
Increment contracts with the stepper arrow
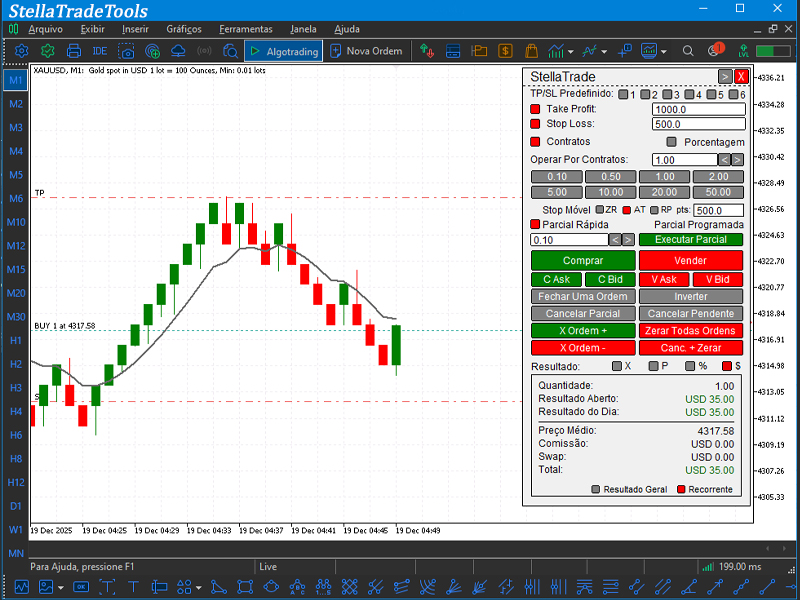(736, 158)
